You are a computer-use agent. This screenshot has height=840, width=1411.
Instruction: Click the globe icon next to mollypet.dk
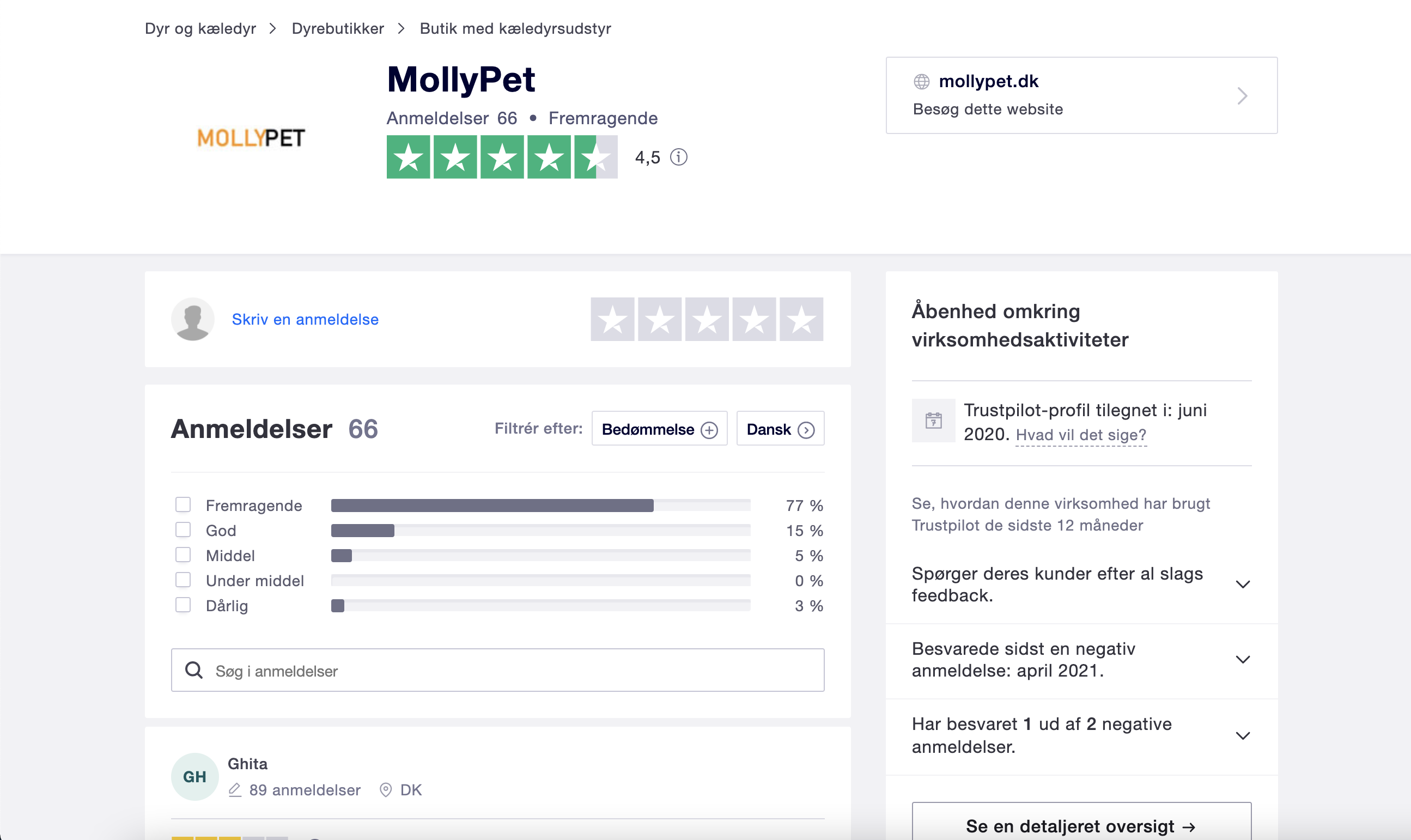[x=921, y=82]
